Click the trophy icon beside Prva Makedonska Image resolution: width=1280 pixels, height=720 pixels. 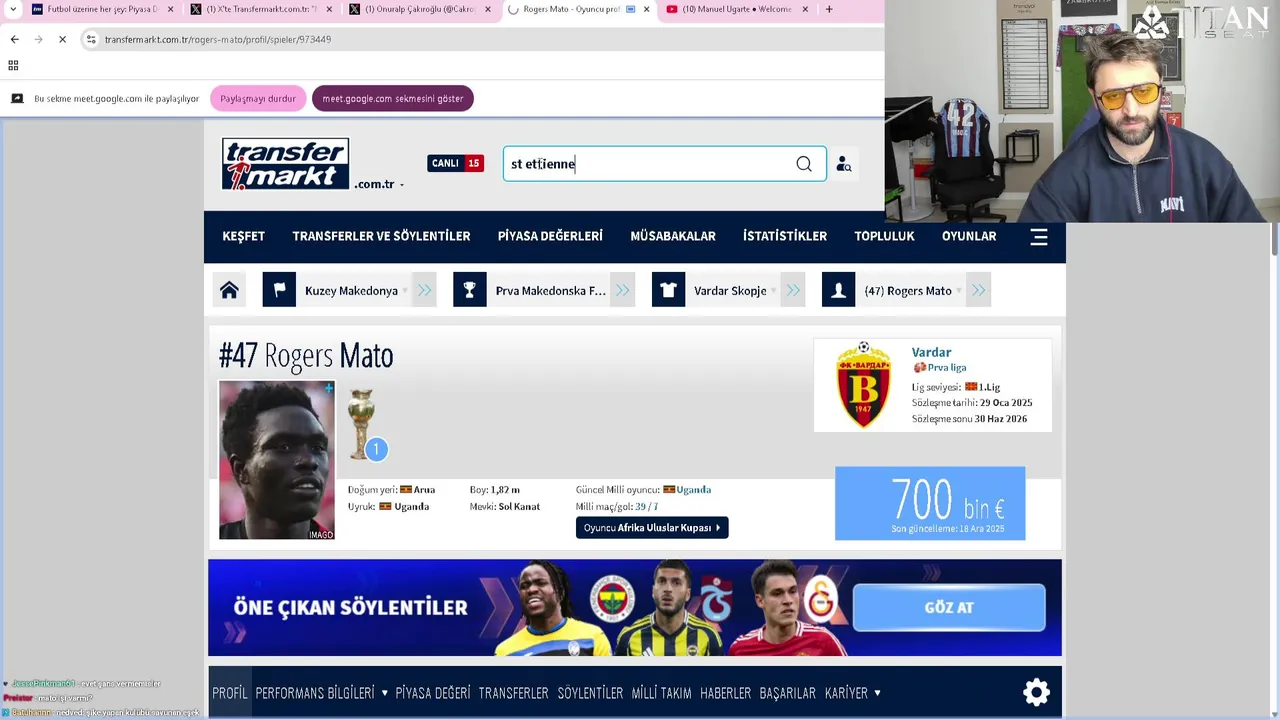coord(469,290)
